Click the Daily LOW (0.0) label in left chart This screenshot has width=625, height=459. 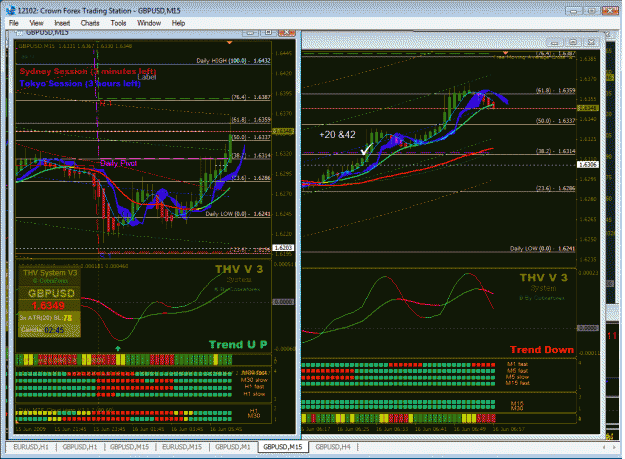click(238, 214)
